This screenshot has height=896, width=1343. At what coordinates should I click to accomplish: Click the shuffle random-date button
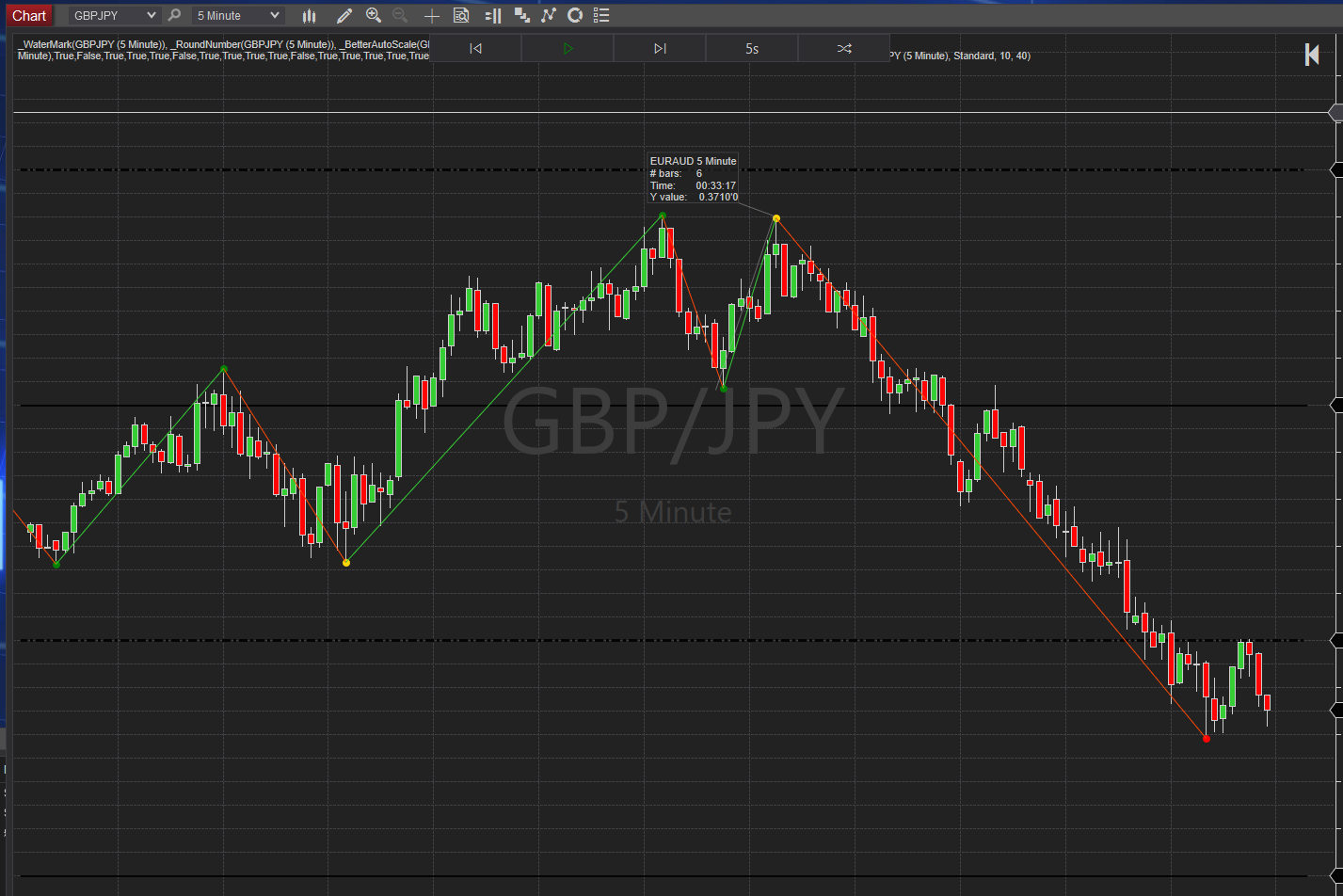844,48
